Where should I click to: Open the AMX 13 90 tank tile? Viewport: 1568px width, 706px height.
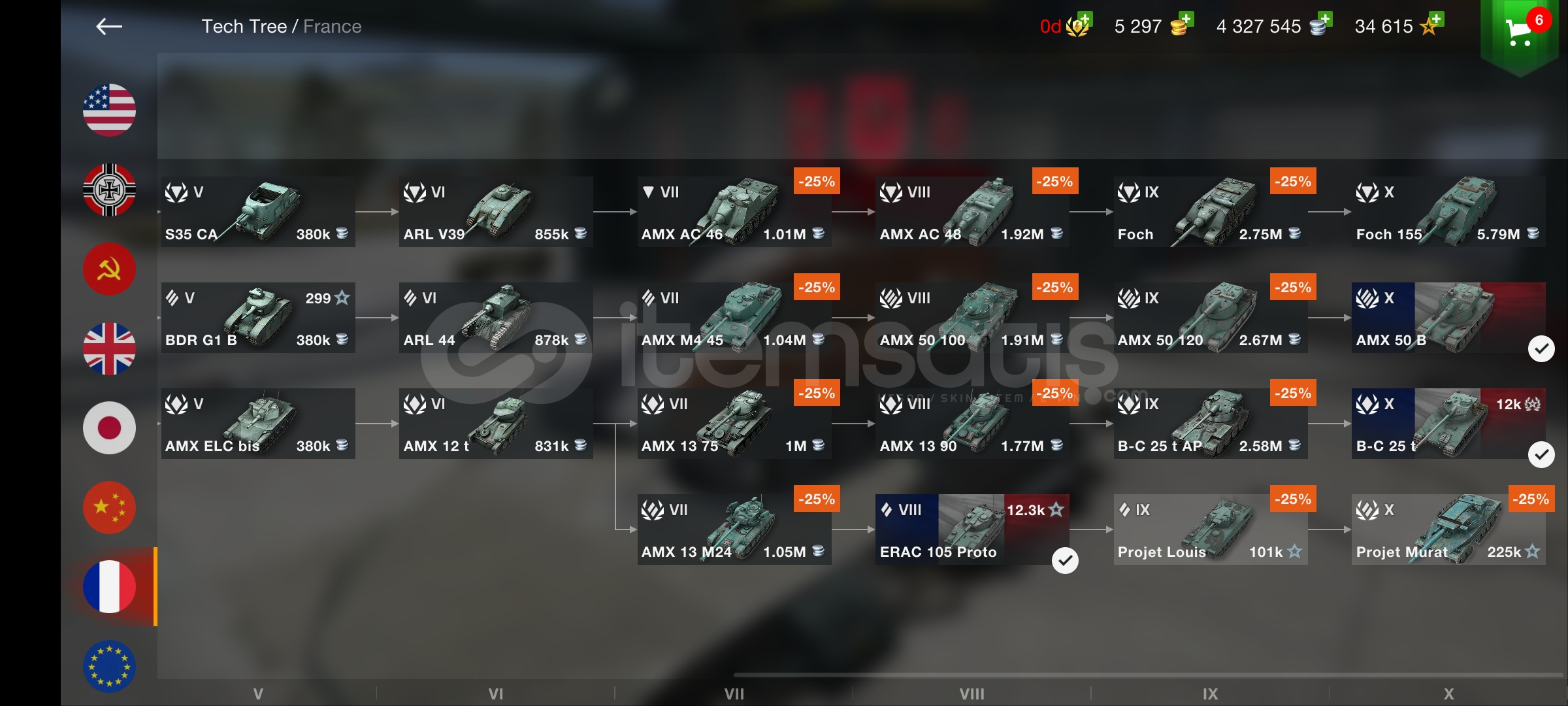(972, 424)
